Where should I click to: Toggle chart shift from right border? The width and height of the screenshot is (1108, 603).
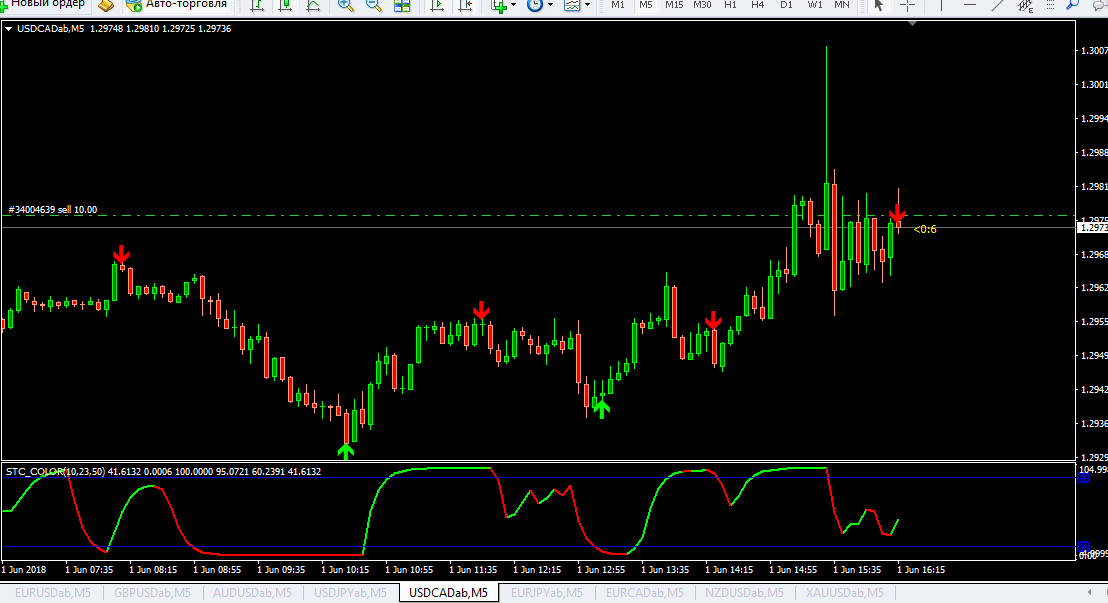click(x=466, y=6)
